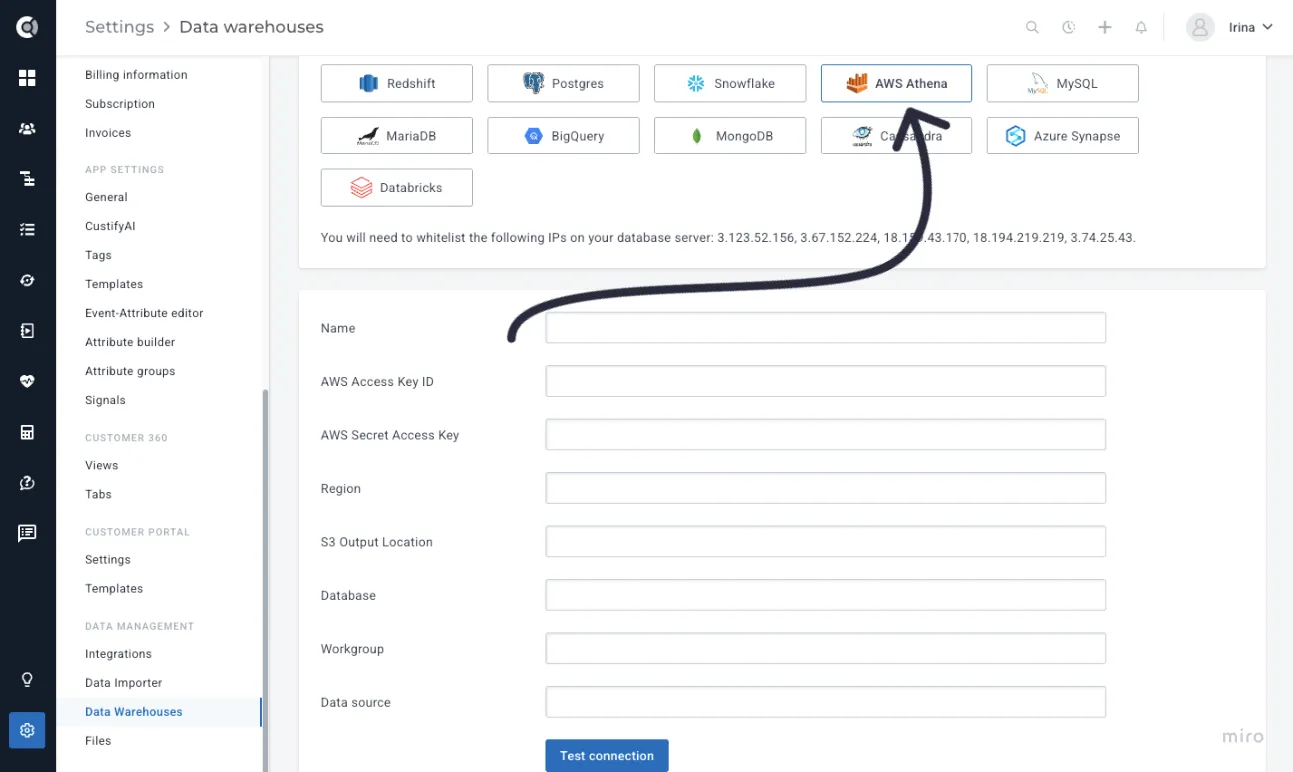This screenshot has height=772, width=1293.
Task: Select the AWS Athena warehouse type
Action: [896, 83]
